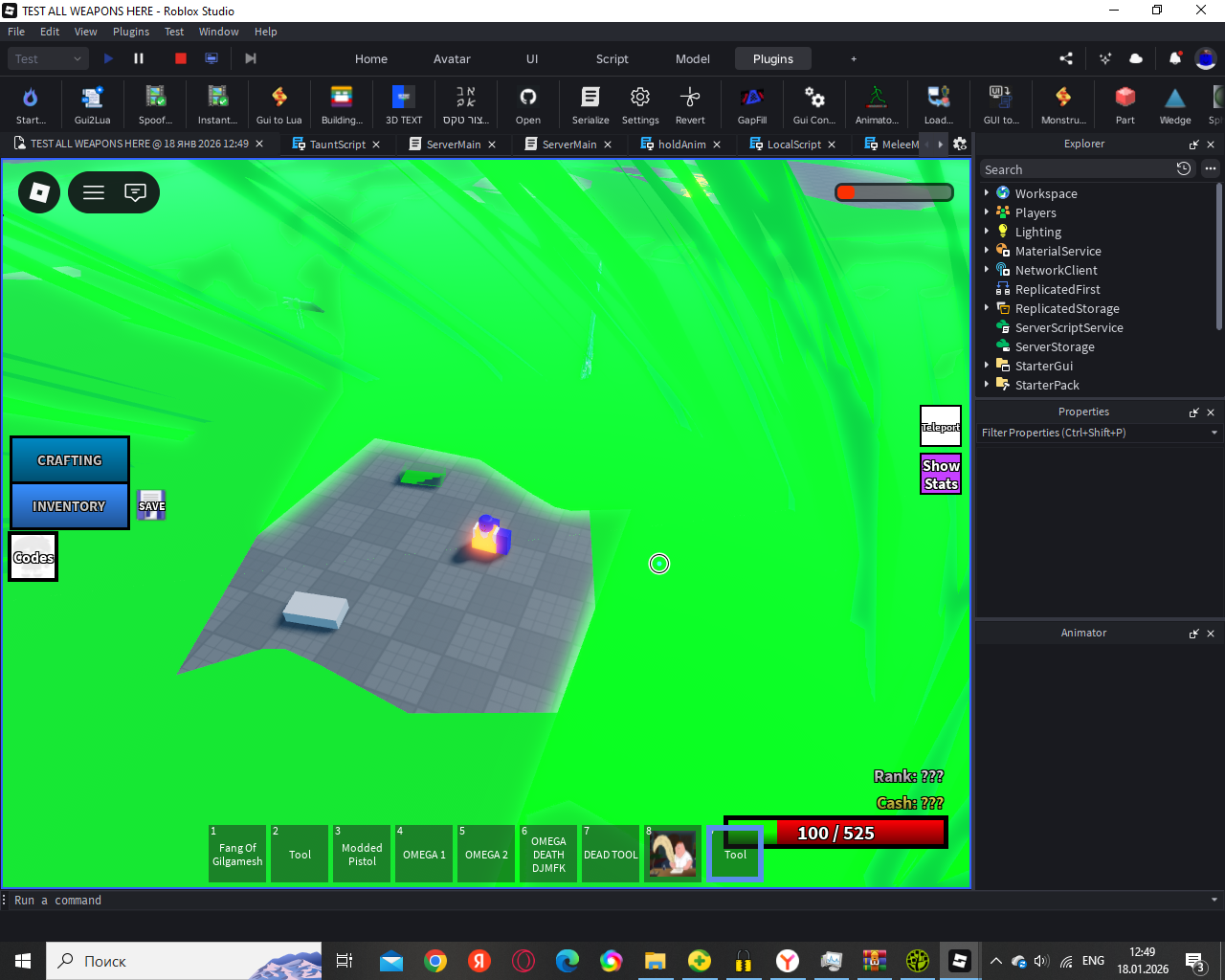Screen dimensions: 1225x980
Task: Open the Monstrum plugin icon
Action: click(x=1063, y=103)
